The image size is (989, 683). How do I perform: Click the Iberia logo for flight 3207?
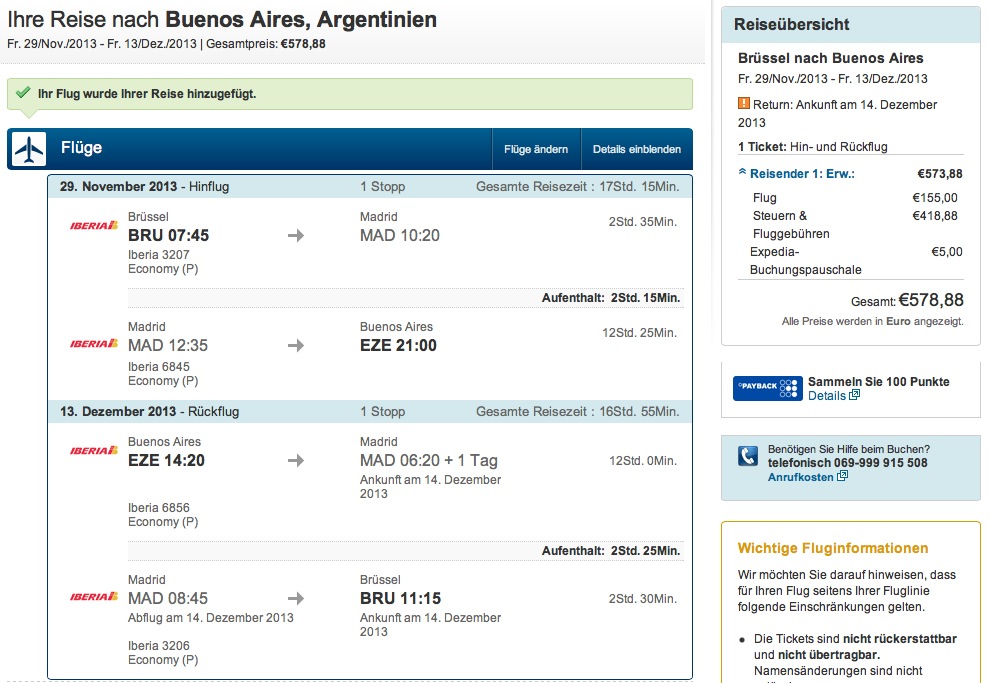coord(94,225)
